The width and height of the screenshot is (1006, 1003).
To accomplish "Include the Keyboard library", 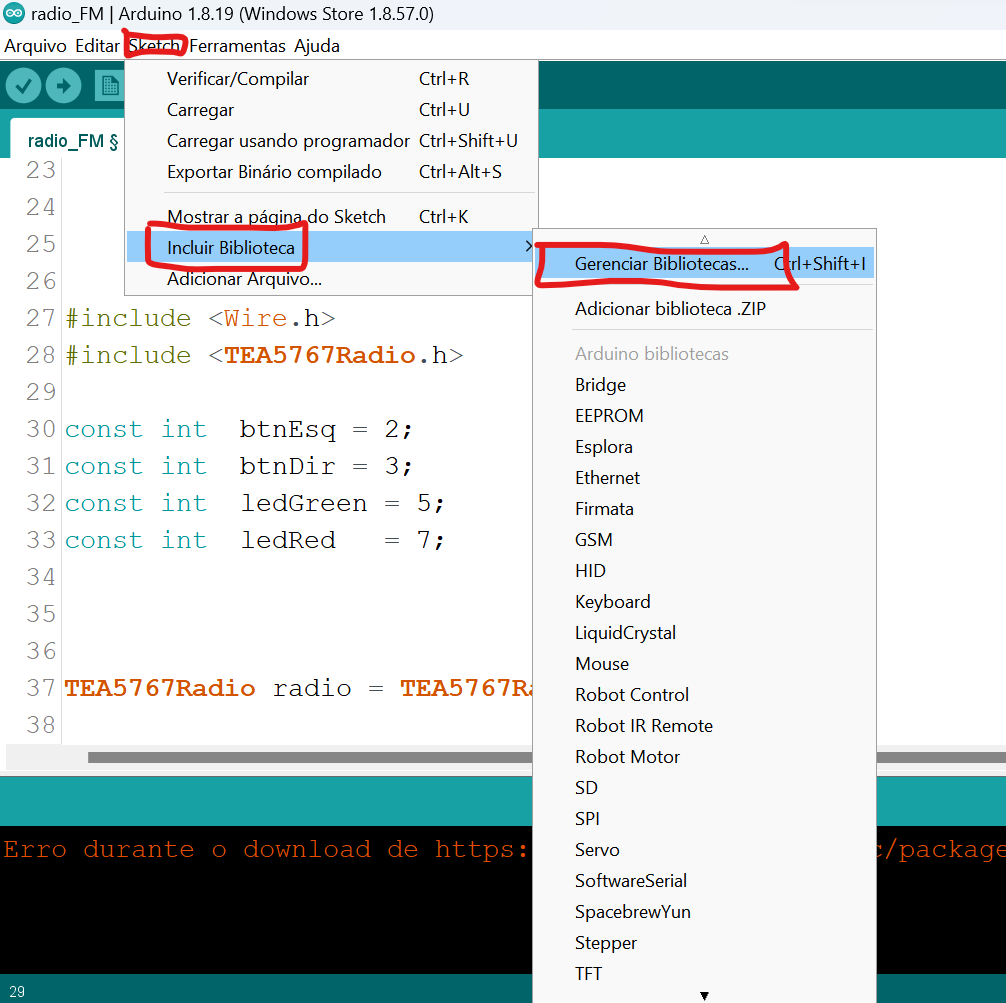I will click(x=704, y=602).
